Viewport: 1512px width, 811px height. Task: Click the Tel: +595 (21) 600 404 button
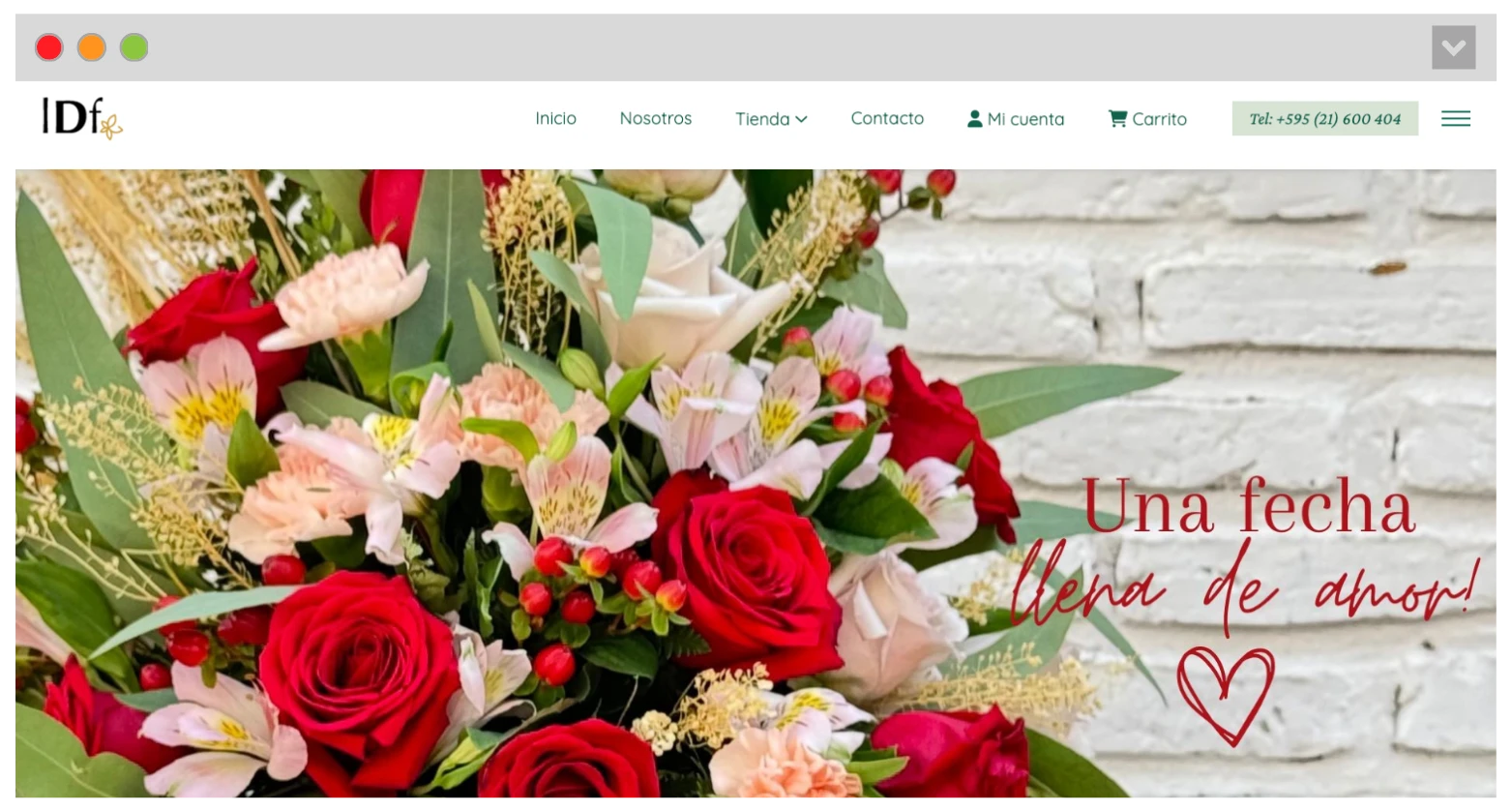[x=1324, y=119]
